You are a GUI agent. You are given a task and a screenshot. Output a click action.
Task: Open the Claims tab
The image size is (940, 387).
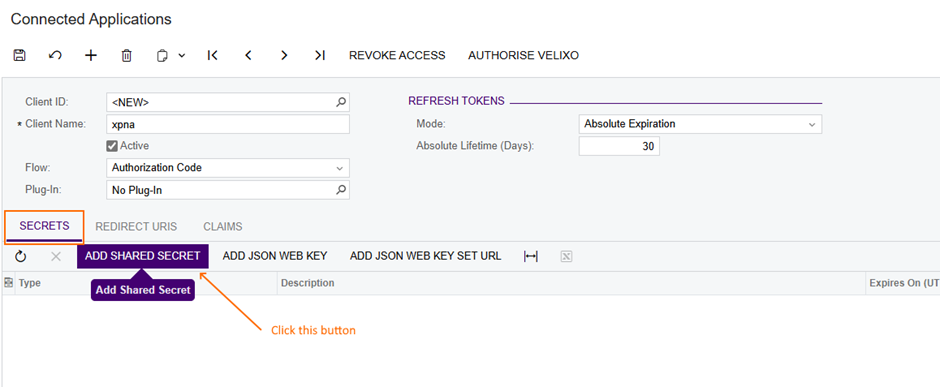pyautogui.click(x=222, y=226)
